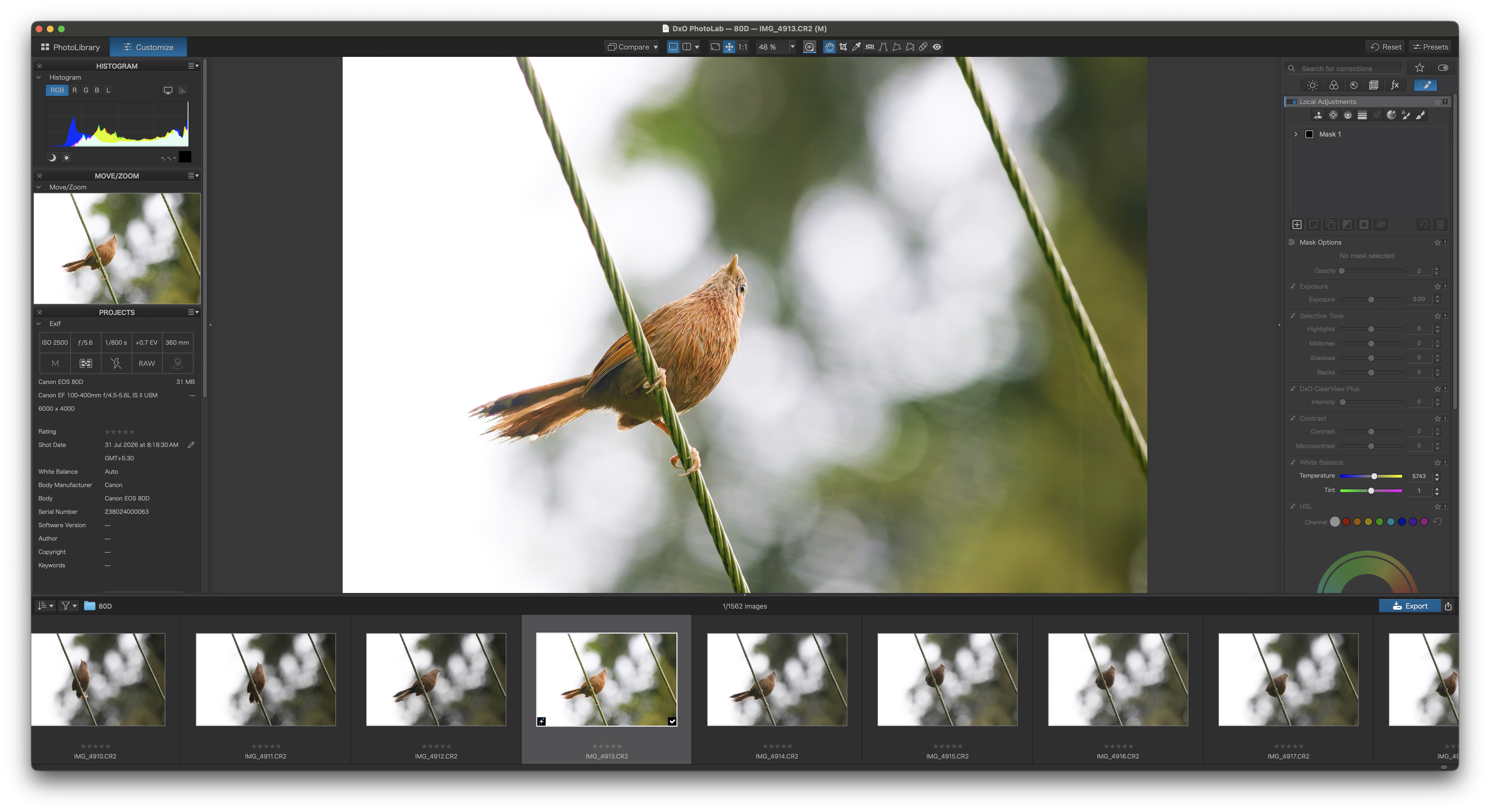
Task: Open the Histogram palette menu
Action: 193,66
